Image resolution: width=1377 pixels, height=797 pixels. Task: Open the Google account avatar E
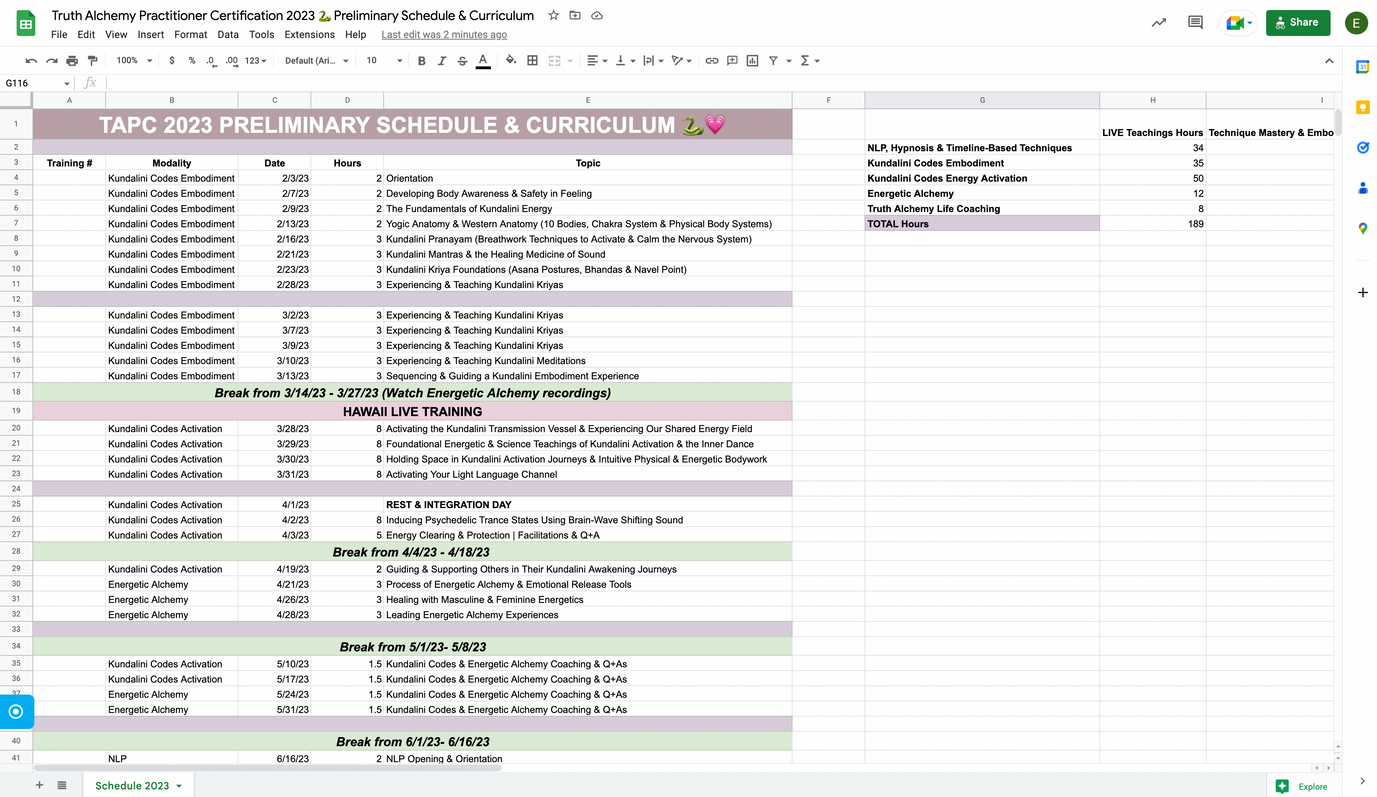pyautogui.click(x=1356, y=23)
